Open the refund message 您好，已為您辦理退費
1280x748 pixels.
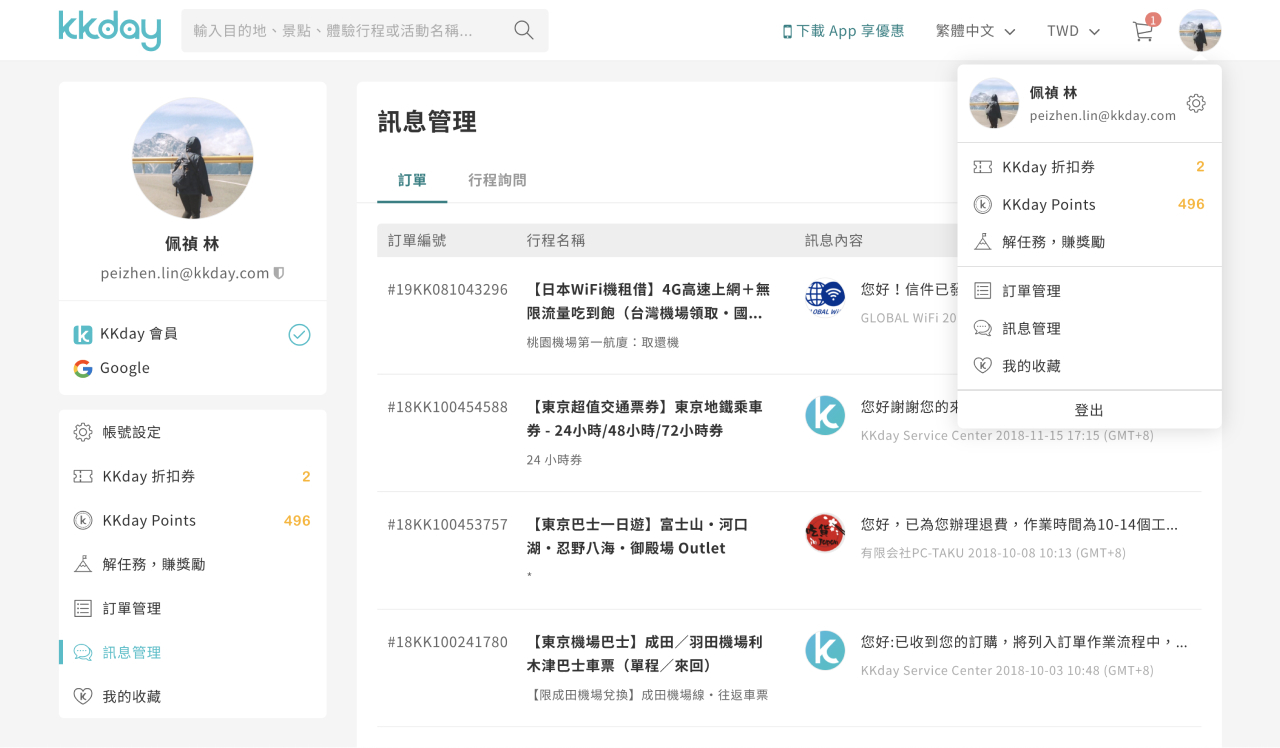coord(1019,524)
